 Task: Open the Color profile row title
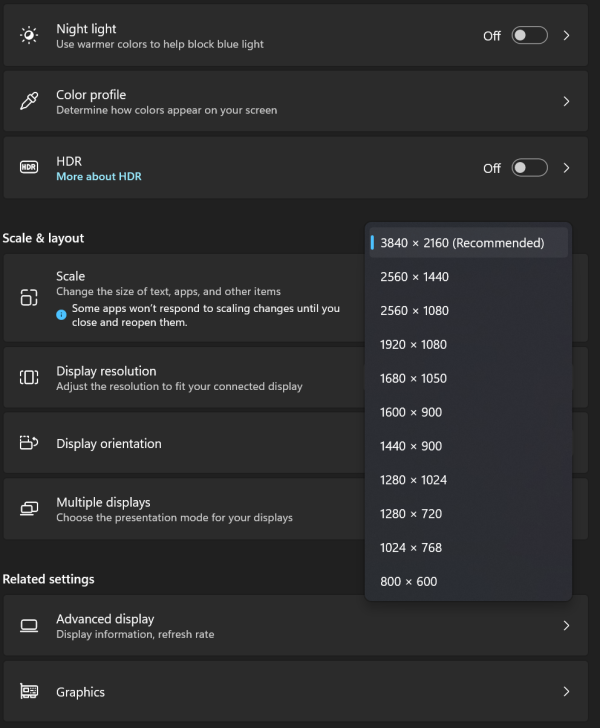coord(91,95)
